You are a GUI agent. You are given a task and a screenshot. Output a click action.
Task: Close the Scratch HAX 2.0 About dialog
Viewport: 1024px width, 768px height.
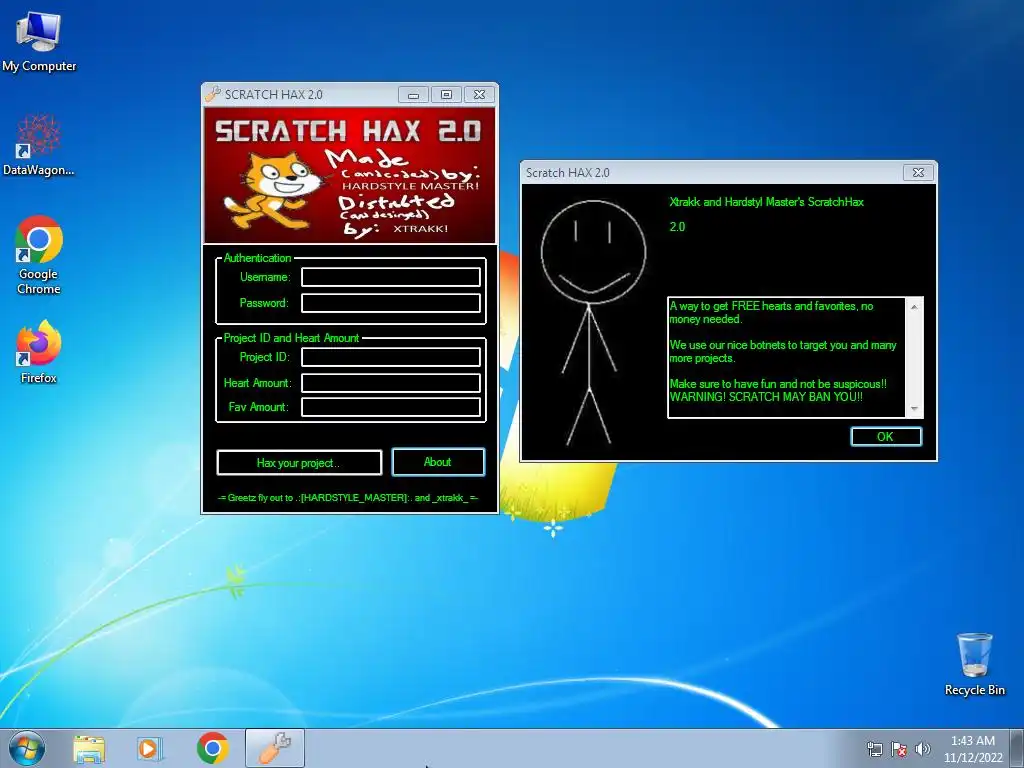tap(918, 172)
